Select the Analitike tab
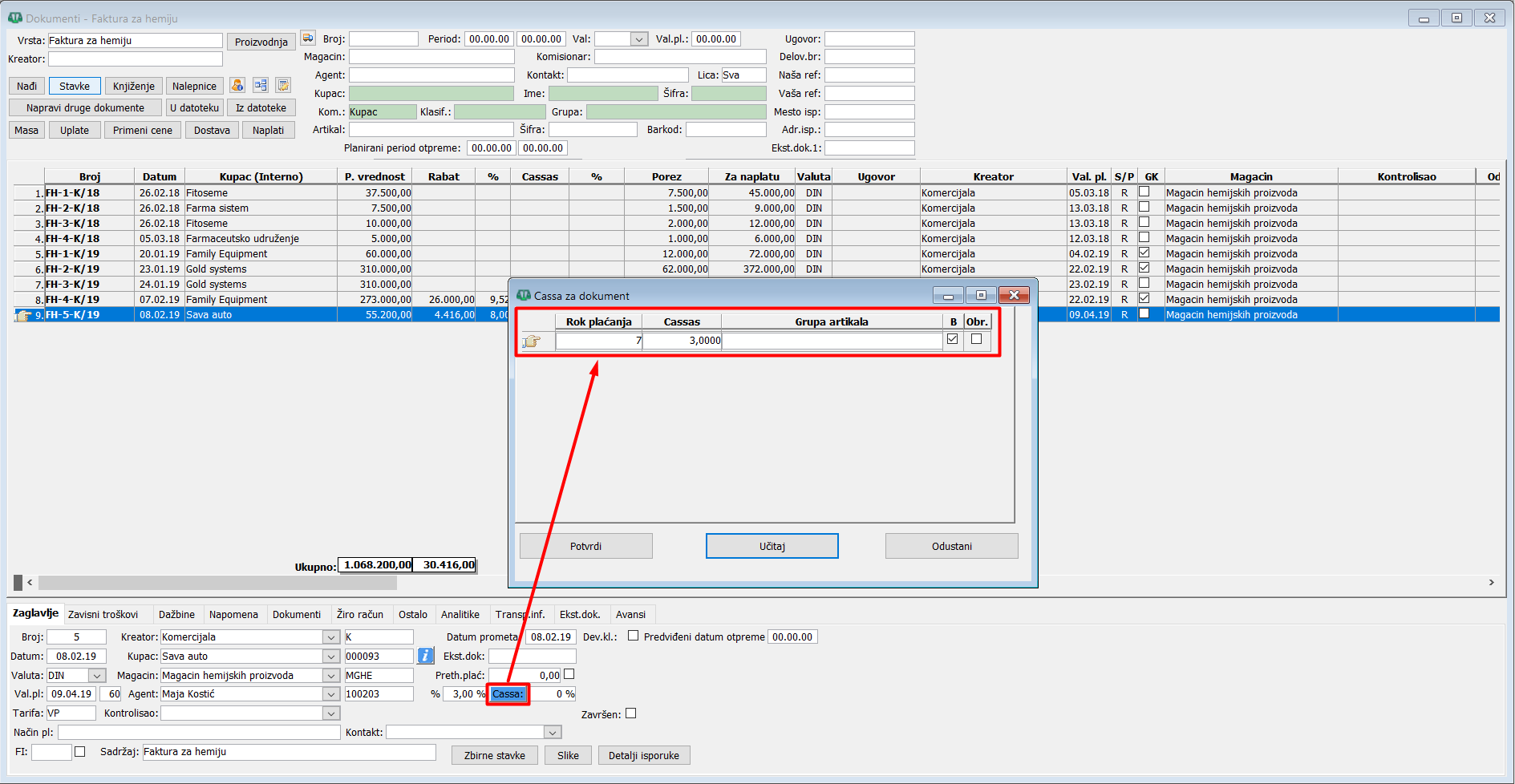1515x784 pixels. click(x=460, y=614)
